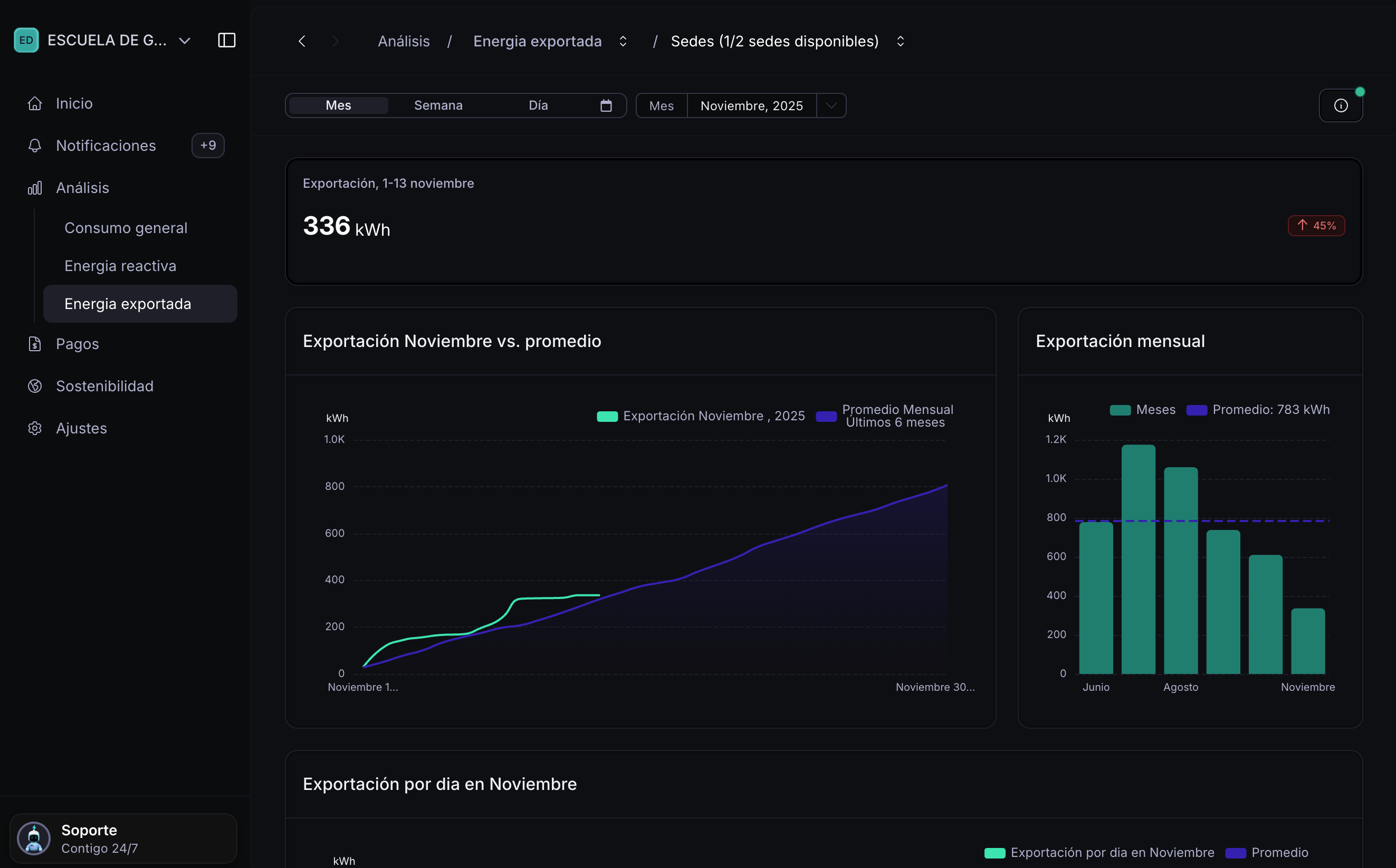
Task: Open Notificaciones bell icon
Action: pyautogui.click(x=35, y=146)
